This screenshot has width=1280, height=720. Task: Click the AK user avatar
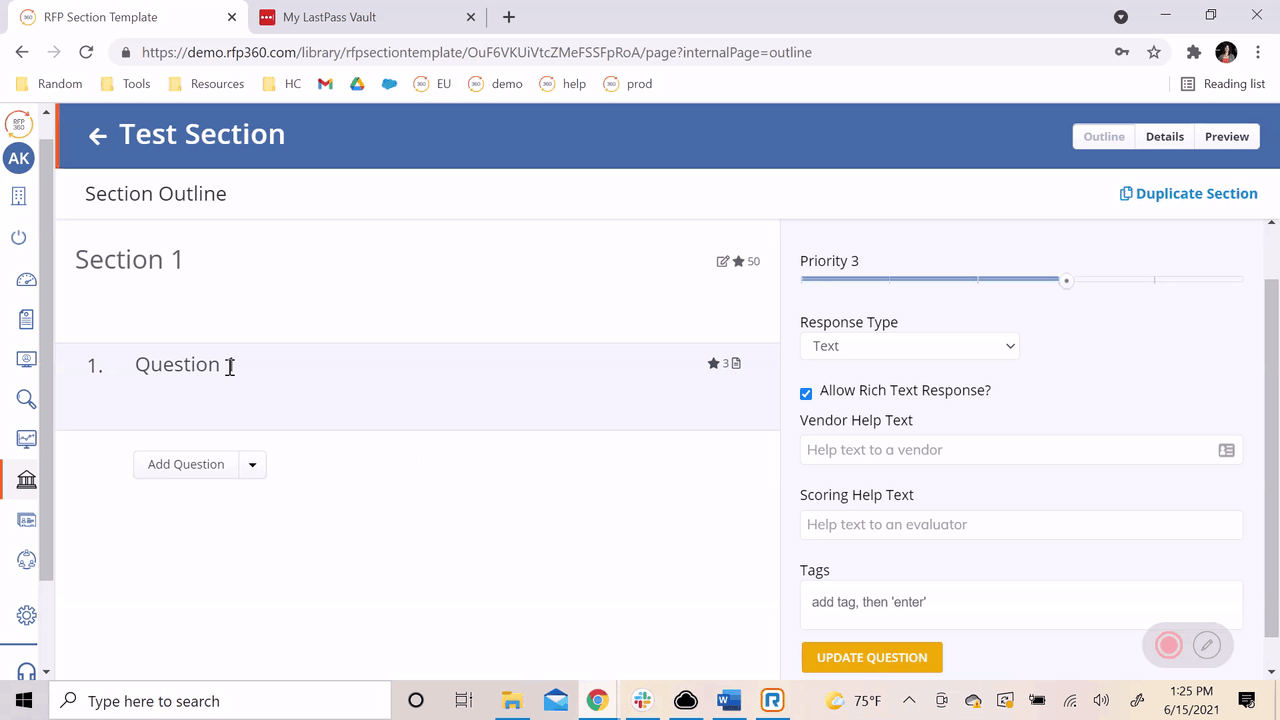[x=19, y=158]
